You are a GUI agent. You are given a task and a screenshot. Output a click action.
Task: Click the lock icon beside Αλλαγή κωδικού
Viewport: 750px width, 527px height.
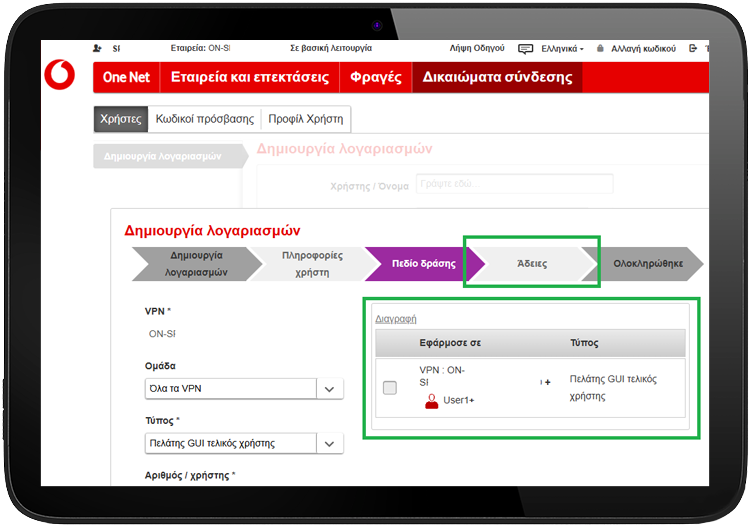pos(600,48)
